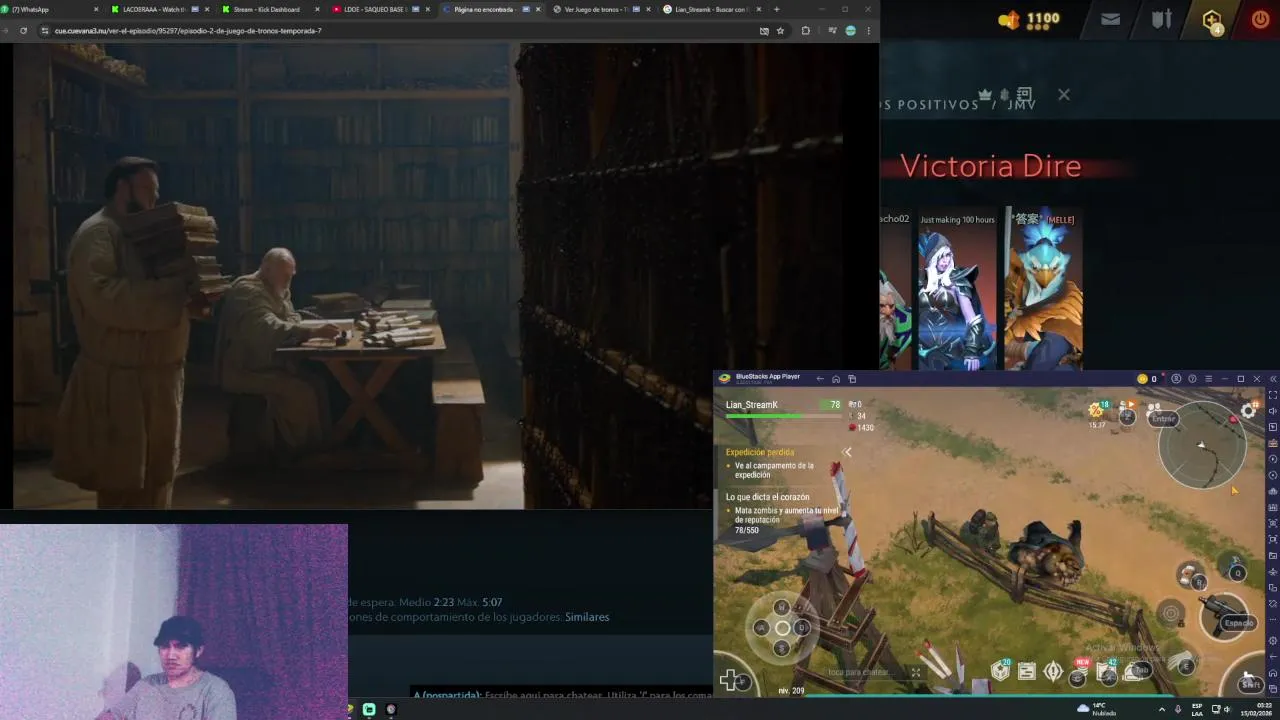Go back in BlueStacks title bar
Screen dimensions: 1280x720
(x=820, y=379)
